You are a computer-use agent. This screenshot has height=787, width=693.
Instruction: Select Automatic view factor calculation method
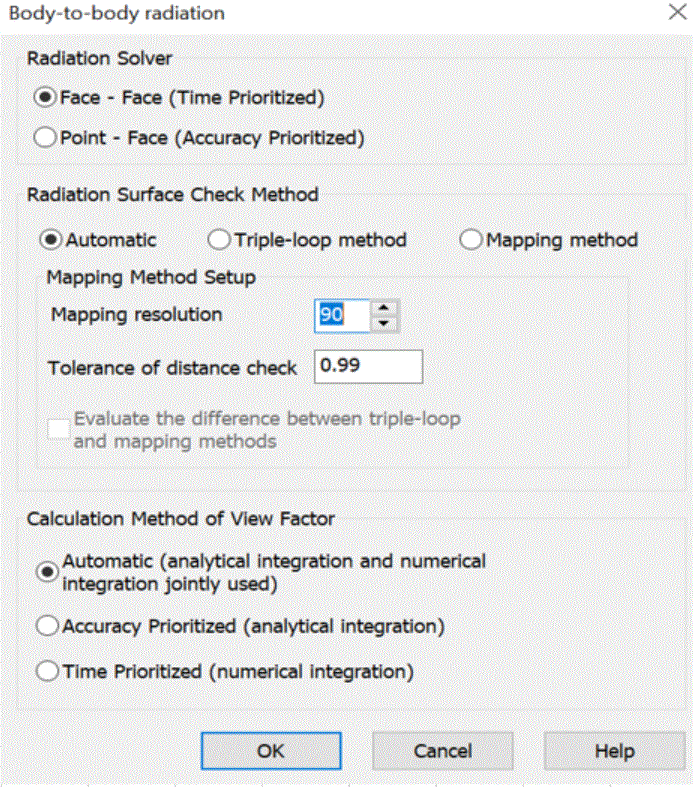46,571
